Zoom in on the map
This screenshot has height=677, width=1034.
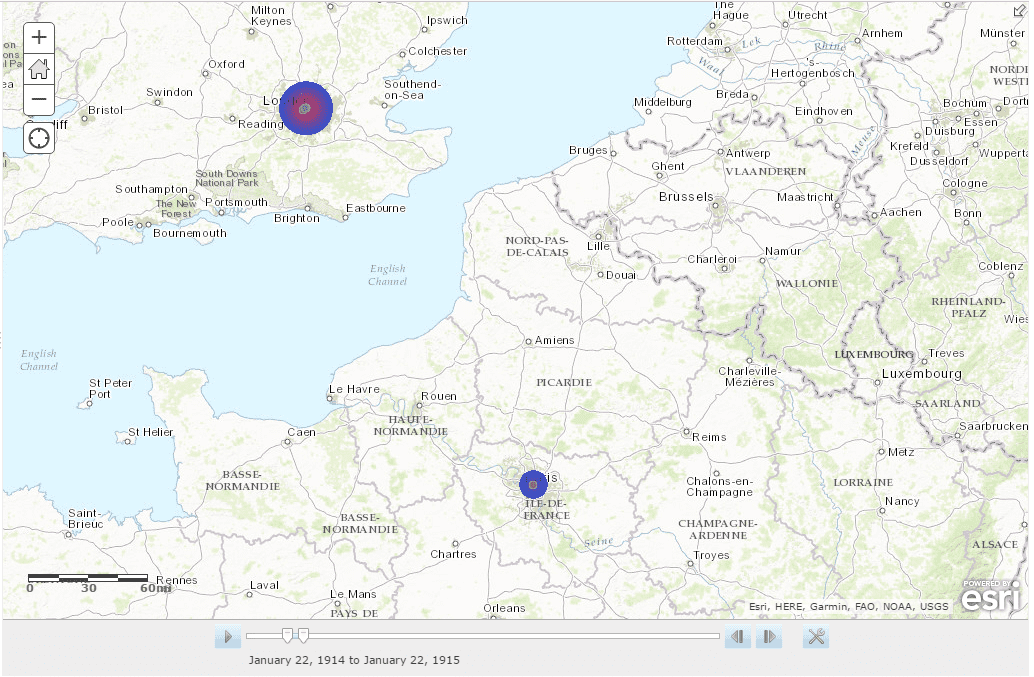(x=38, y=36)
